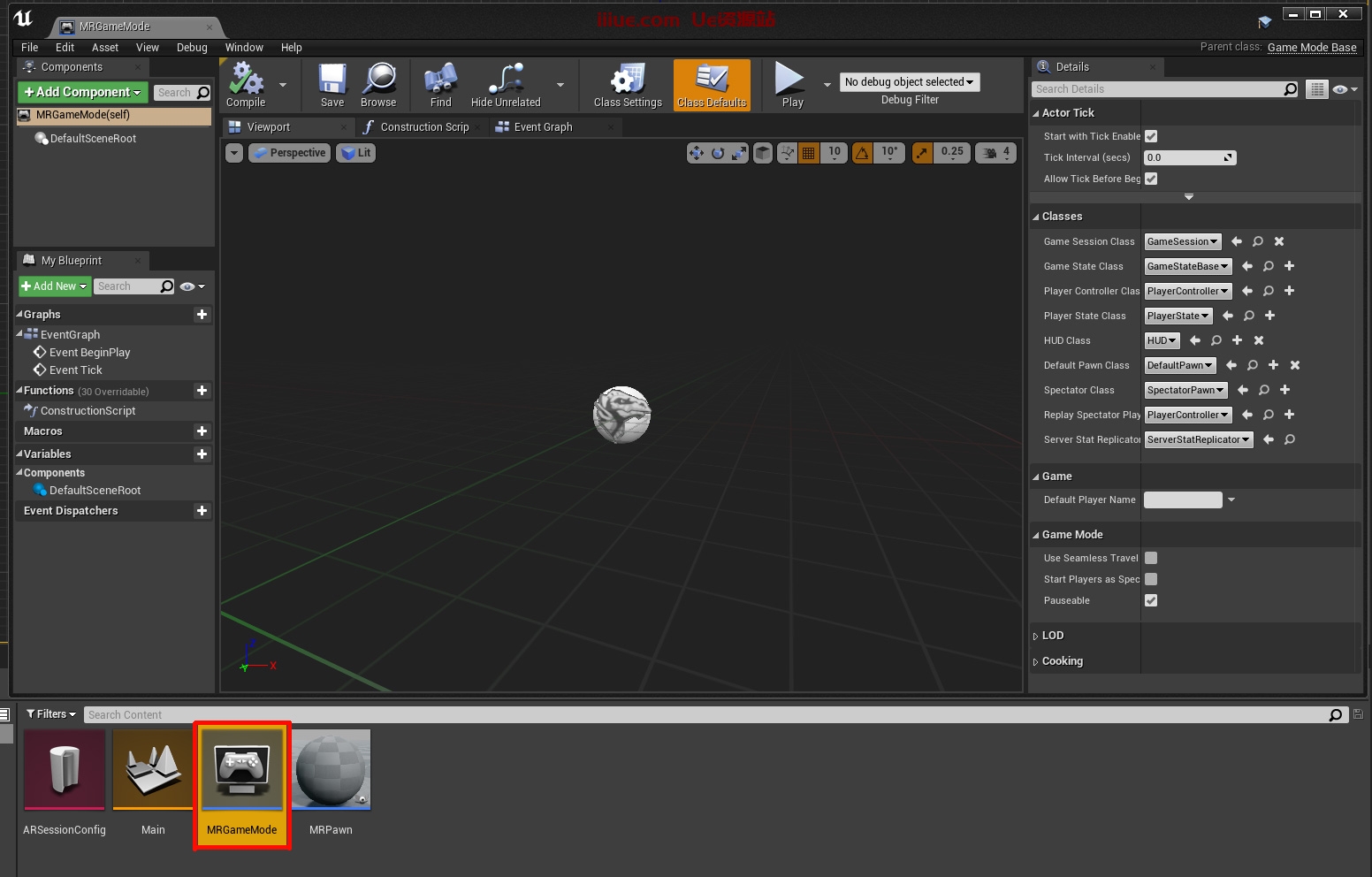Enable Use Seamless Travel checkbox
The width and height of the screenshot is (1372, 877).
tap(1151, 558)
